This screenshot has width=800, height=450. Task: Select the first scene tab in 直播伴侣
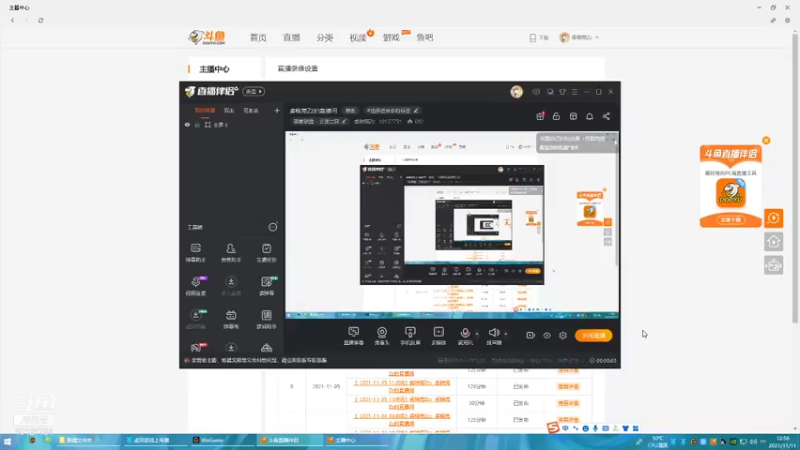pos(205,111)
